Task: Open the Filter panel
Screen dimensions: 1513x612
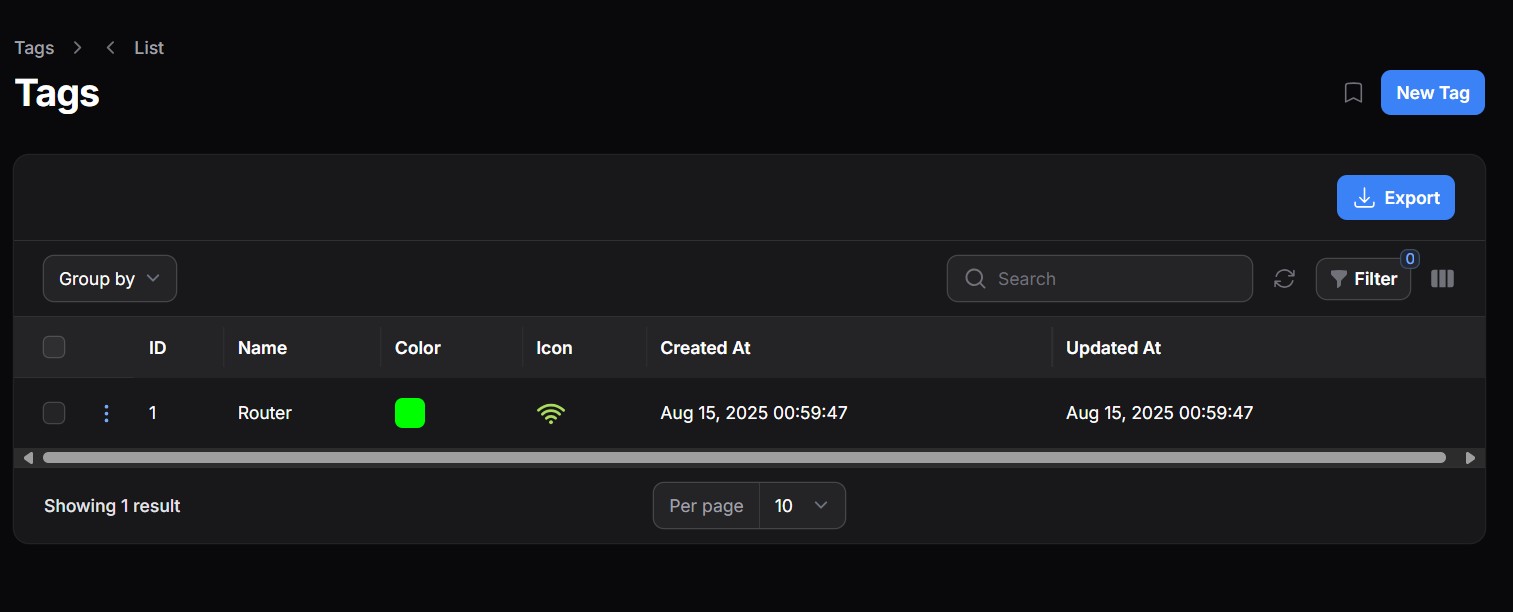Action: [x=1363, y=279]
